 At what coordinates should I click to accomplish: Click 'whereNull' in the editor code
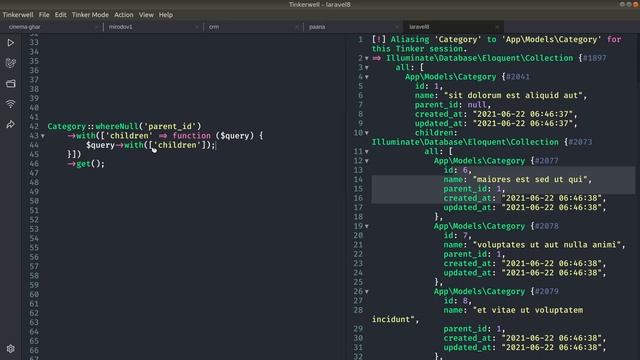117,126
